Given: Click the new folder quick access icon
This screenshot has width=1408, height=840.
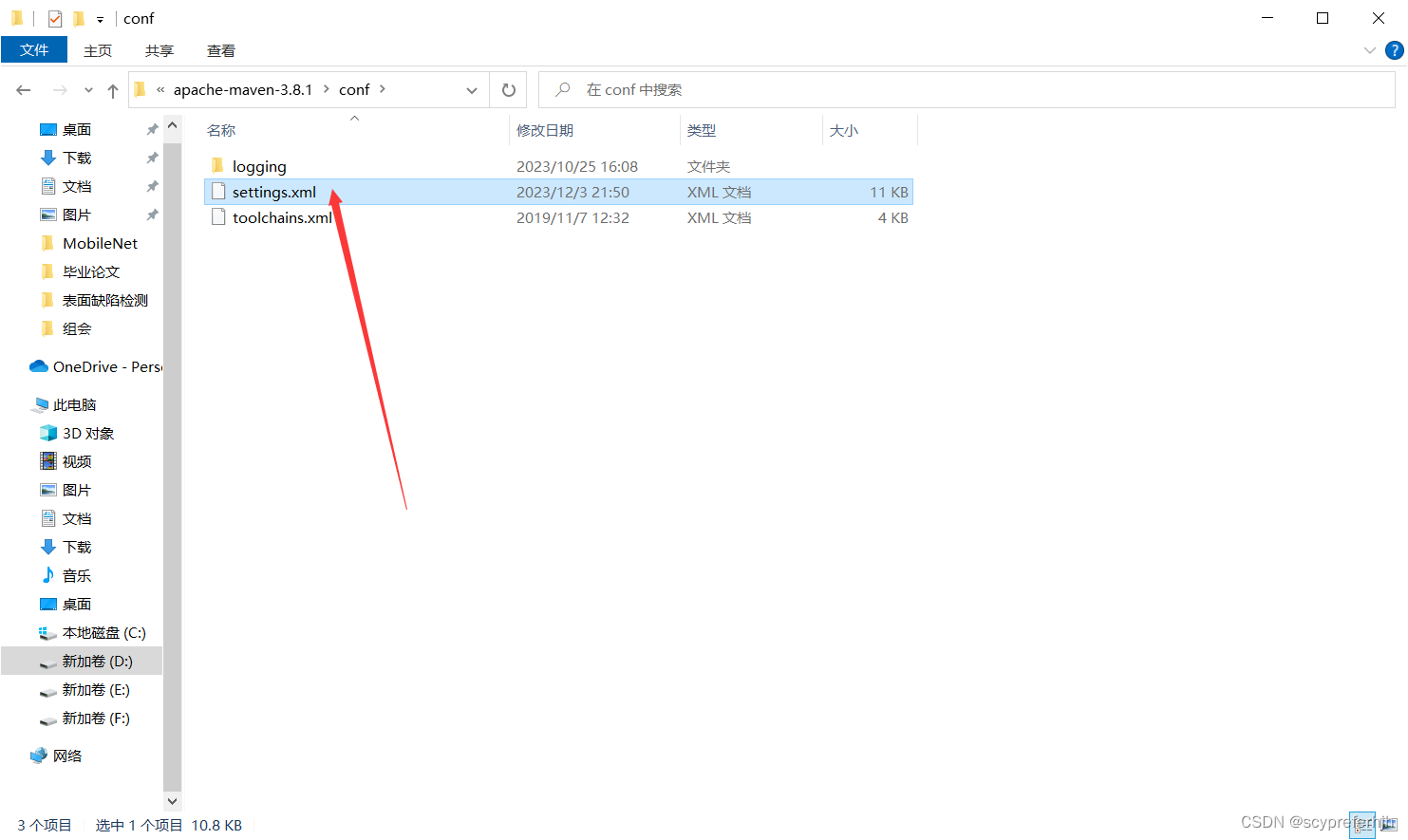Looking at the screenshot, I should pos(79,18).
